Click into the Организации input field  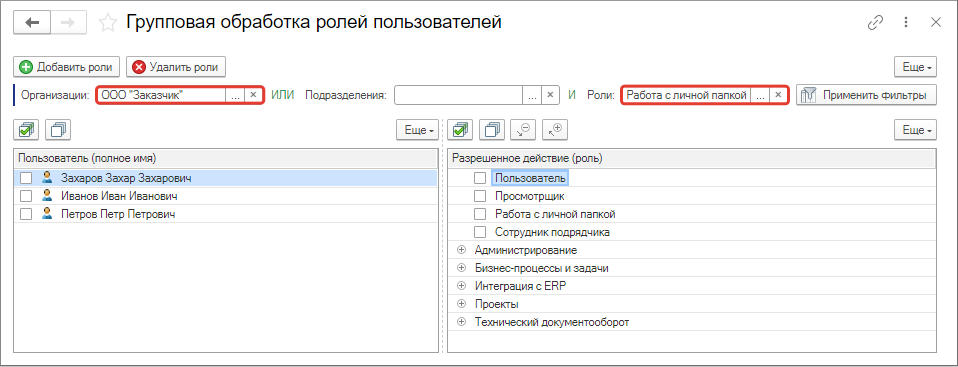[x=162, y=95]
